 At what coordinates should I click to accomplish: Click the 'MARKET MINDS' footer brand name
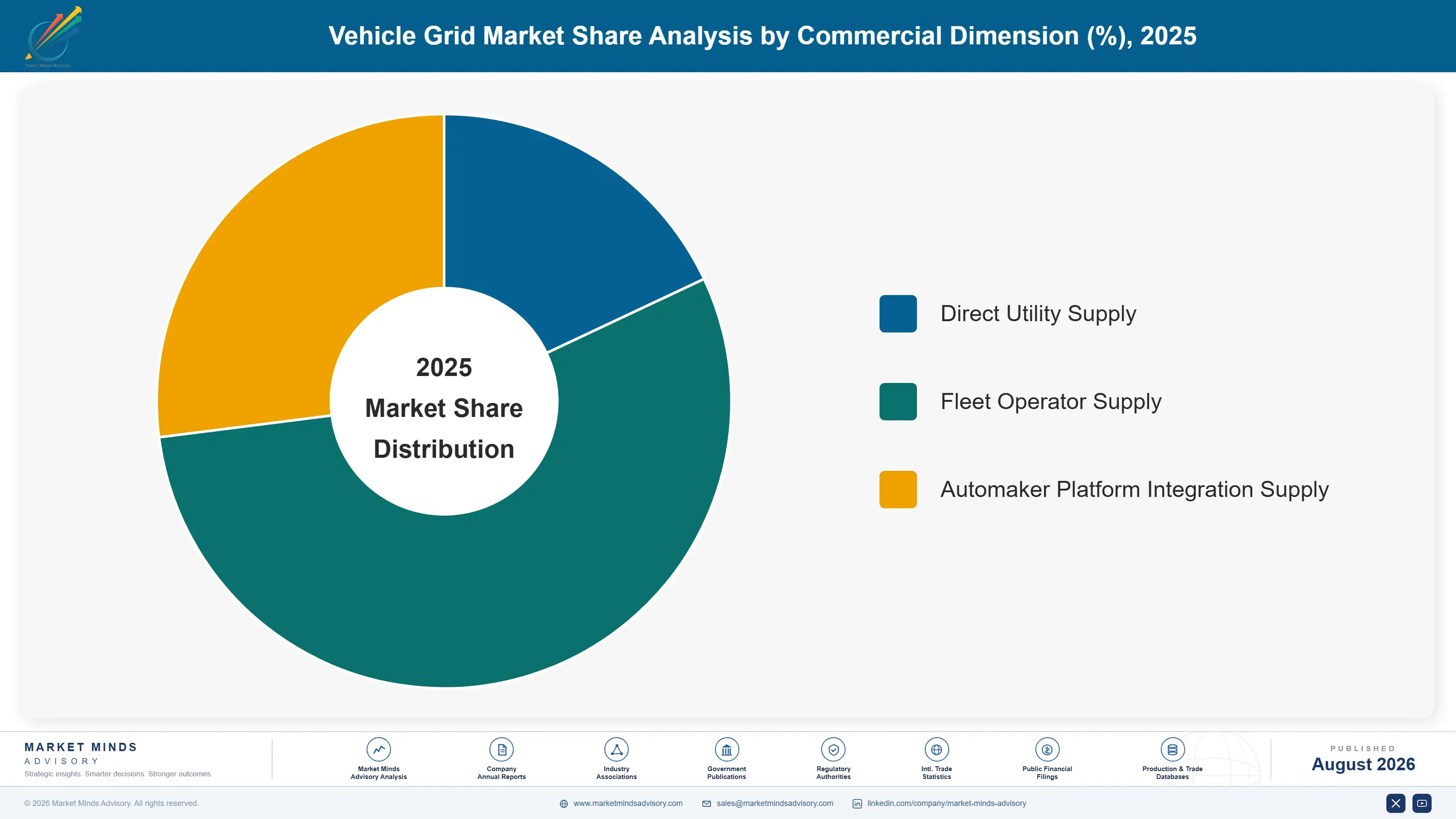click(x=81, y=747)
